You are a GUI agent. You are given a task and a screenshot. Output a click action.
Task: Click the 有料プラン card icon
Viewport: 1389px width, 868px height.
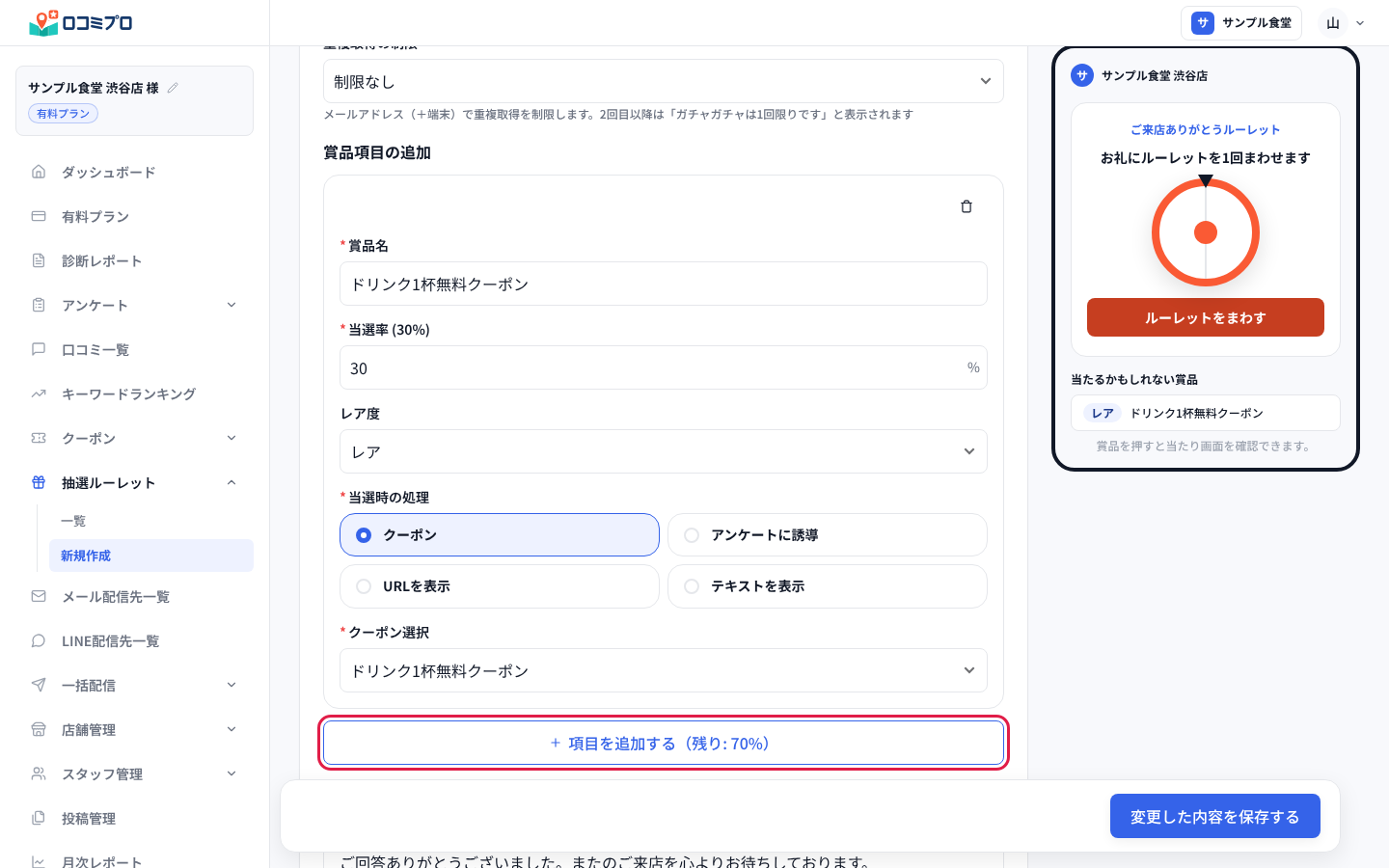point(39,216)
